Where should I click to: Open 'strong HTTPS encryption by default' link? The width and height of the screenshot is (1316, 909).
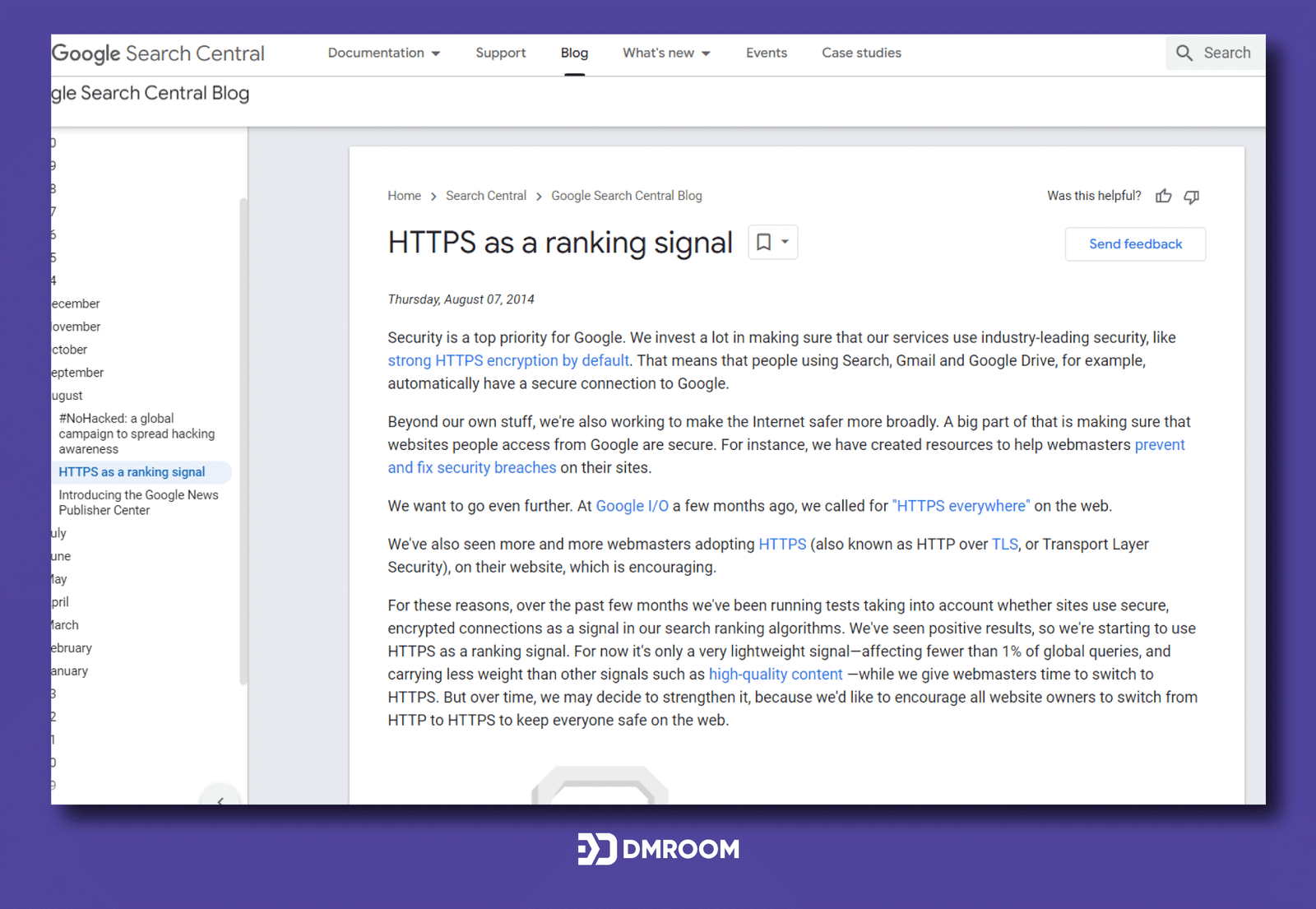click(x=508, y=360)
